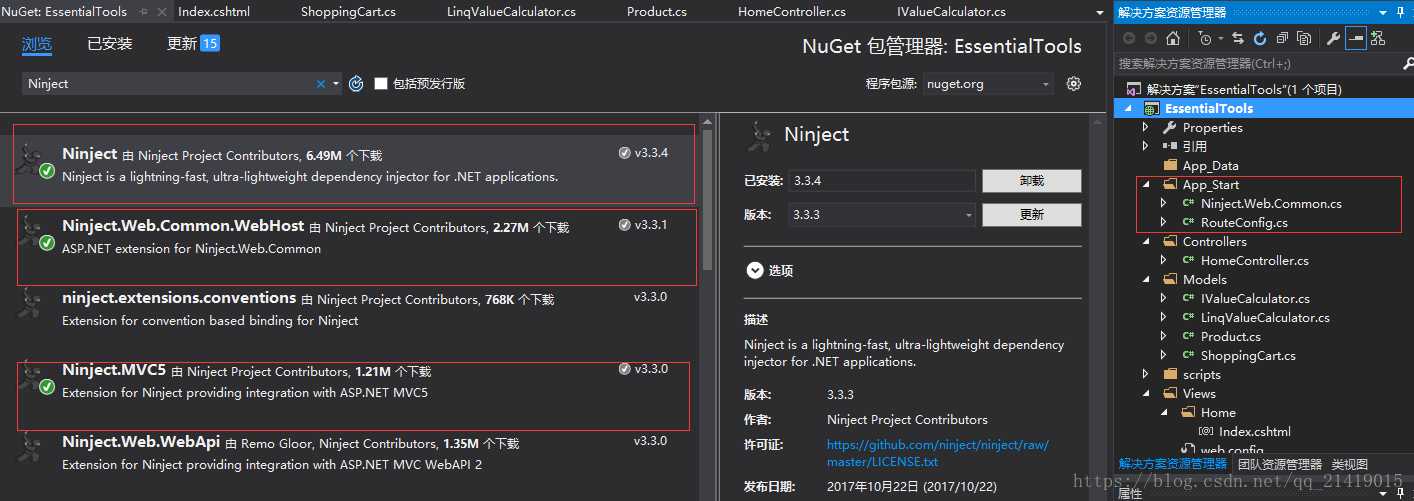Click the Collapse All icon in Solution Explorer

(1282, 38)
